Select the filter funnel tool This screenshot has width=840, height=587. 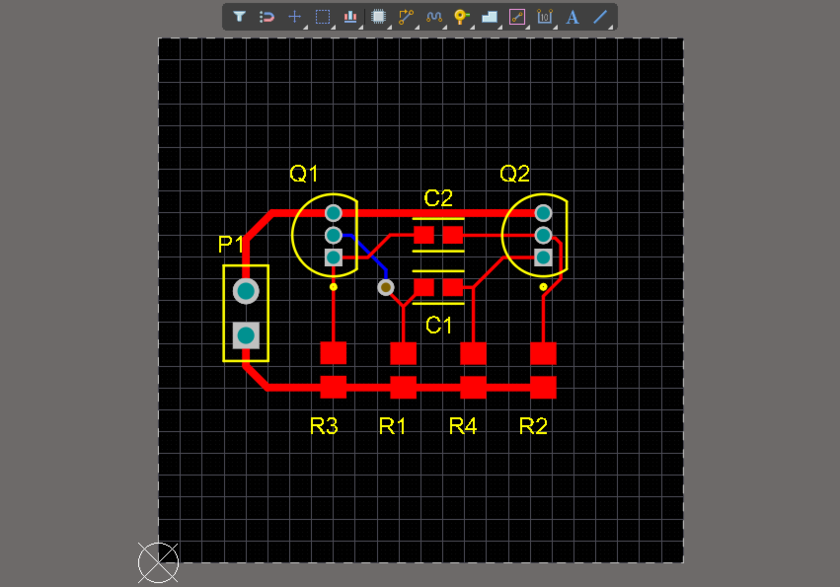239,16
